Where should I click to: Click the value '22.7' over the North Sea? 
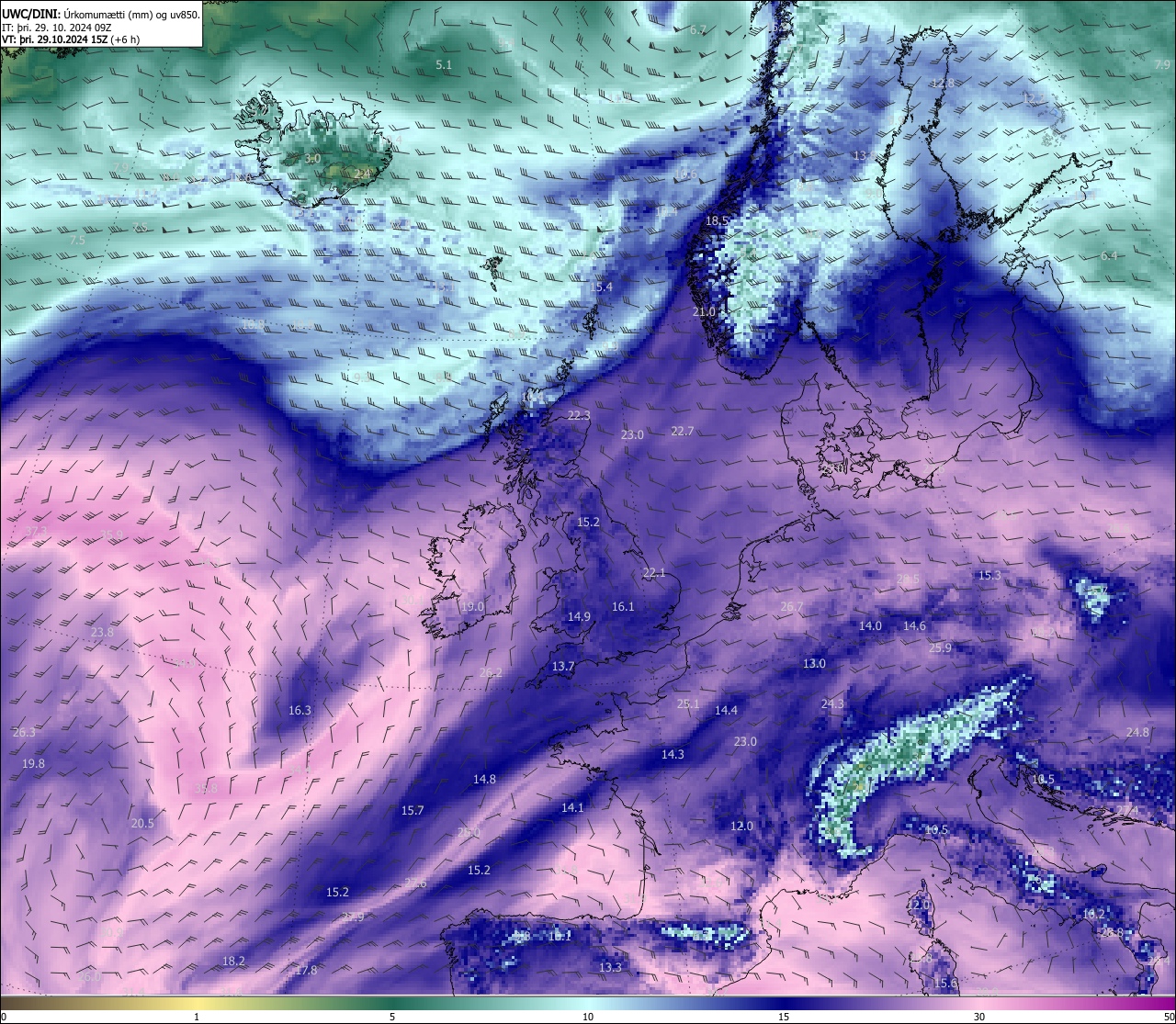[x=683, y=432]
